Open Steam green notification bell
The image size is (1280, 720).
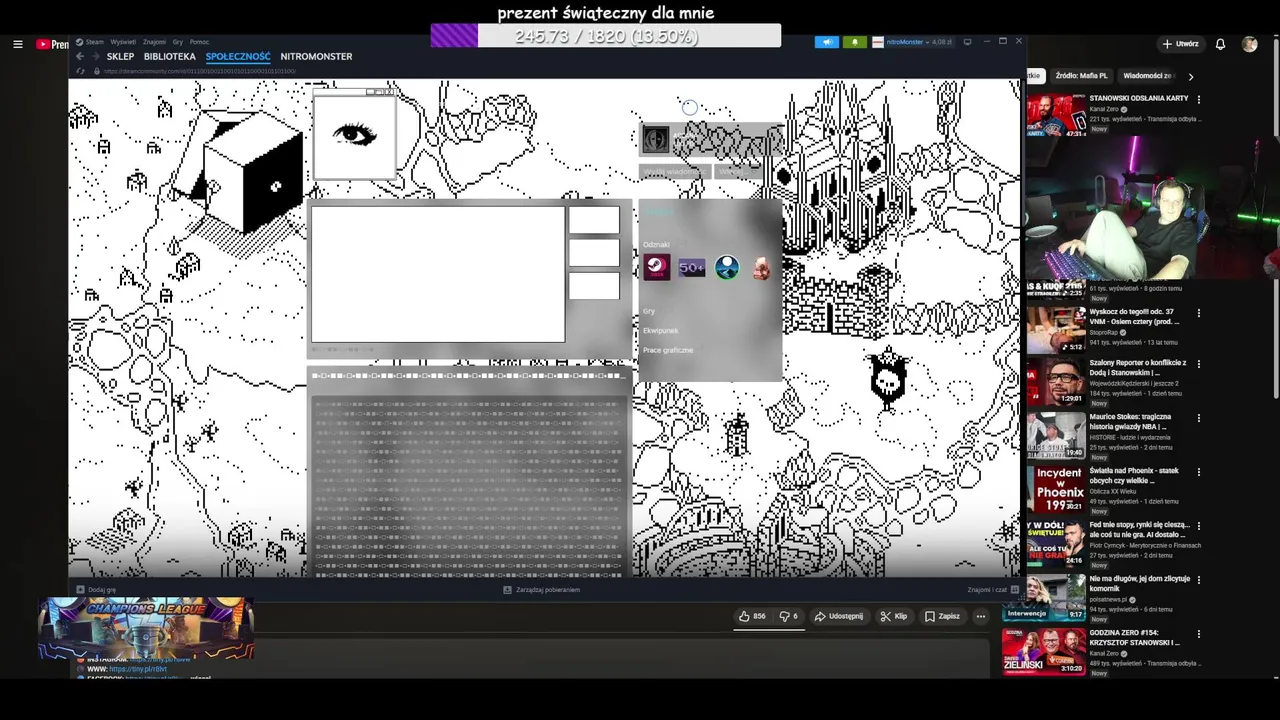tap(854, 42)
